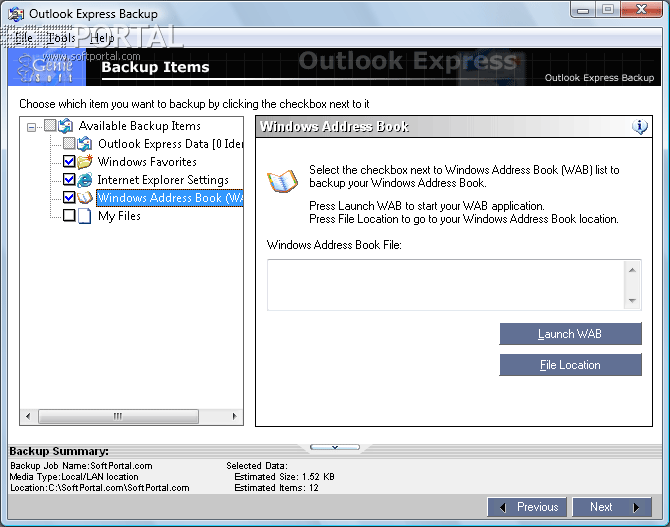This screenshot has height=527, width=670.
Task: Click the Outlook Express Data tree icon
Action: pos(85,144)
